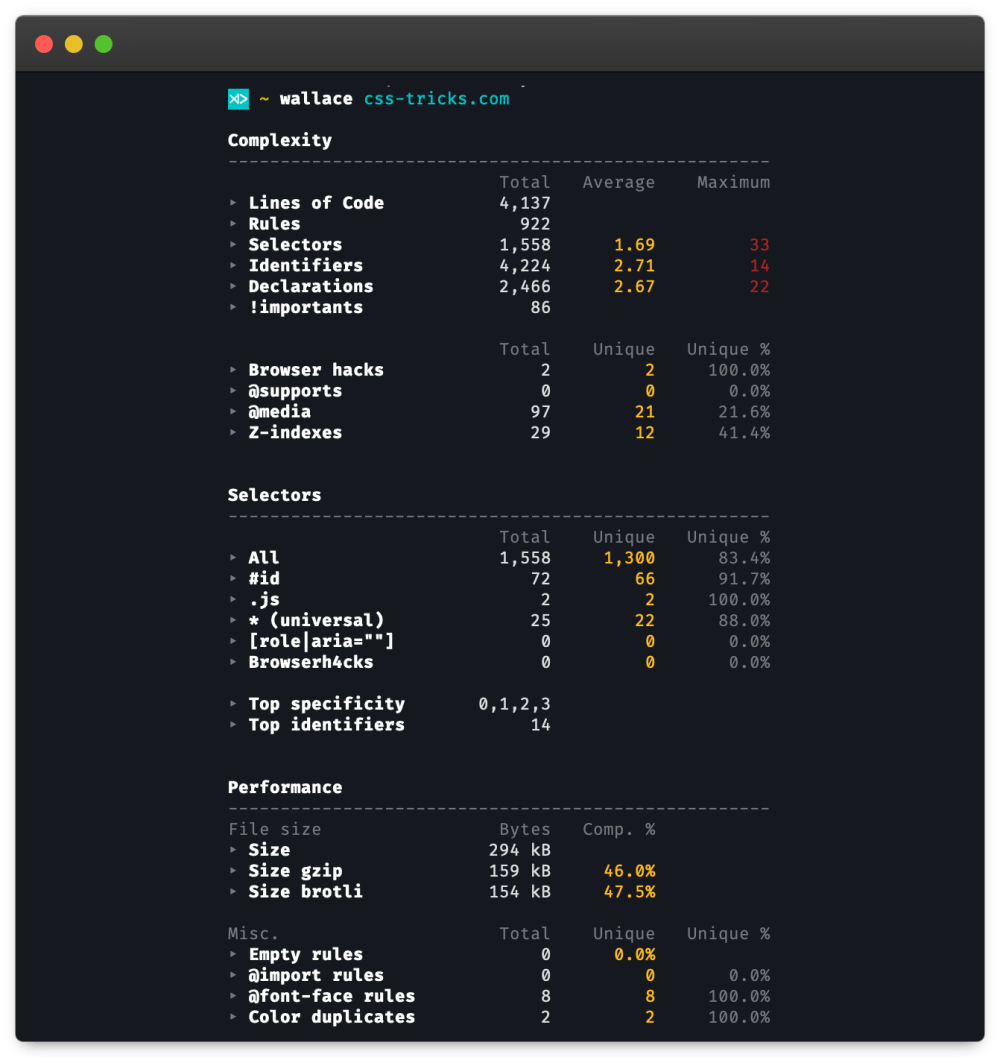Click the green maximize window button

pyautogui.click(x=104, y=44)
